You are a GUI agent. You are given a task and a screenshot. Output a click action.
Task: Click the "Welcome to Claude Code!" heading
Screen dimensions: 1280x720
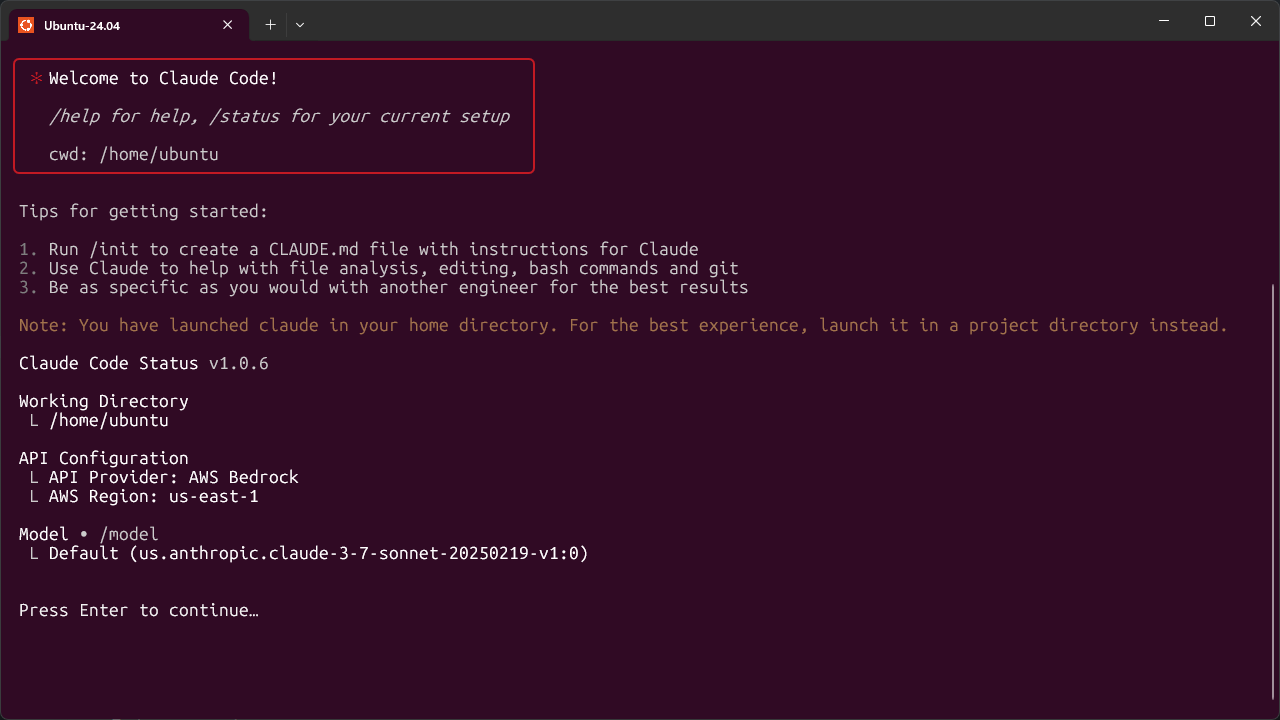tap(163, 78)
